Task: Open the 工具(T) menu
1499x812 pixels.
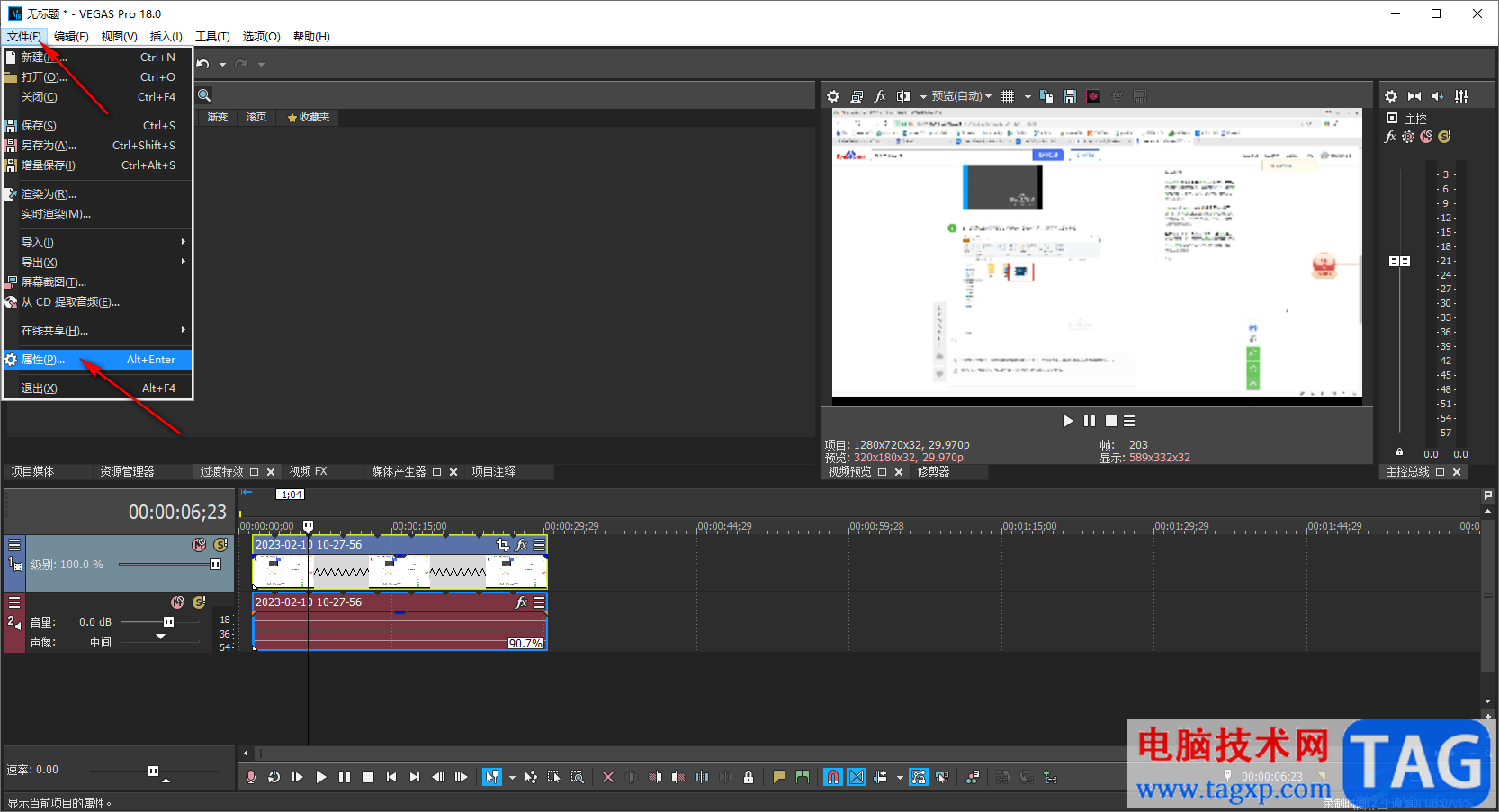Action: click(x=213, y=37)
